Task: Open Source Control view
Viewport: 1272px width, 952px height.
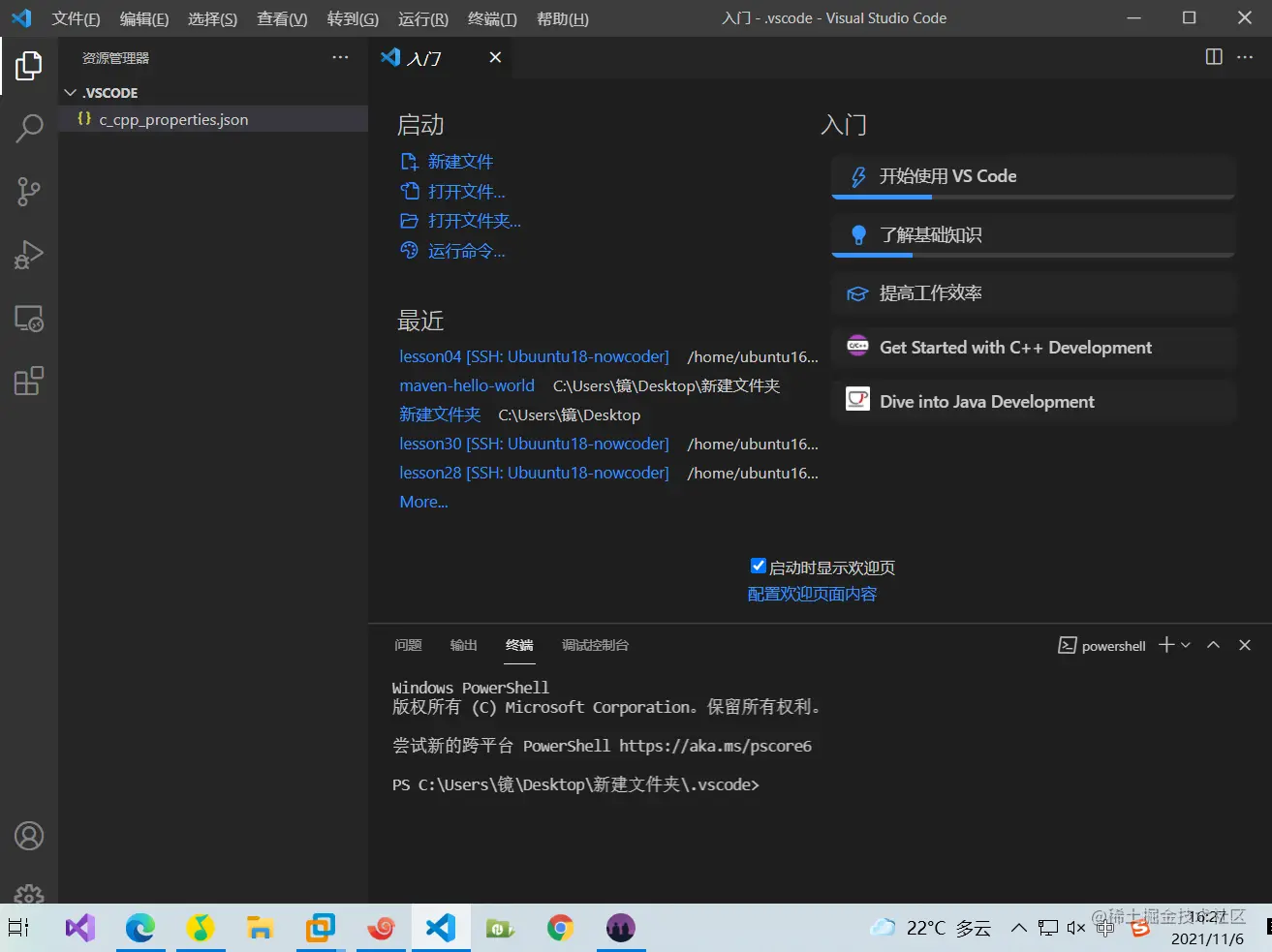Action: tap(29, 192)
